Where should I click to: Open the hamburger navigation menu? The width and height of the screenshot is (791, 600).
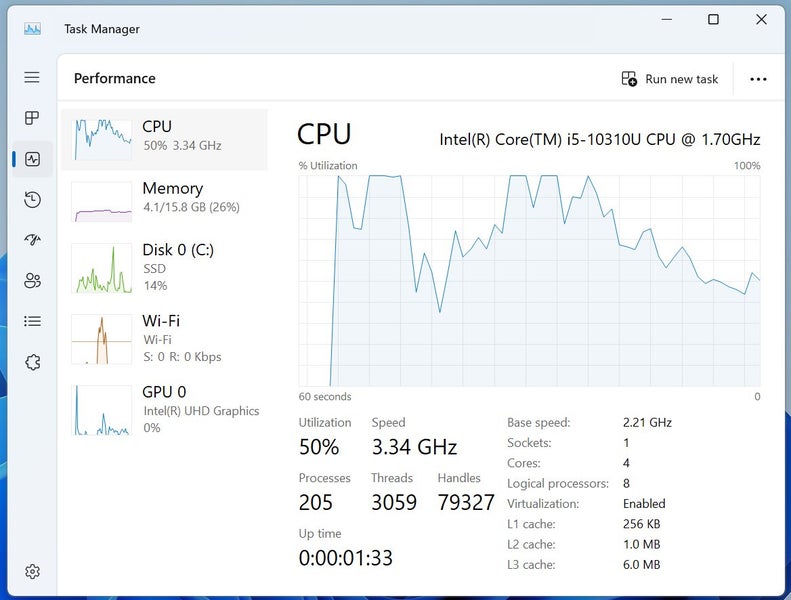tap(32, 77)
